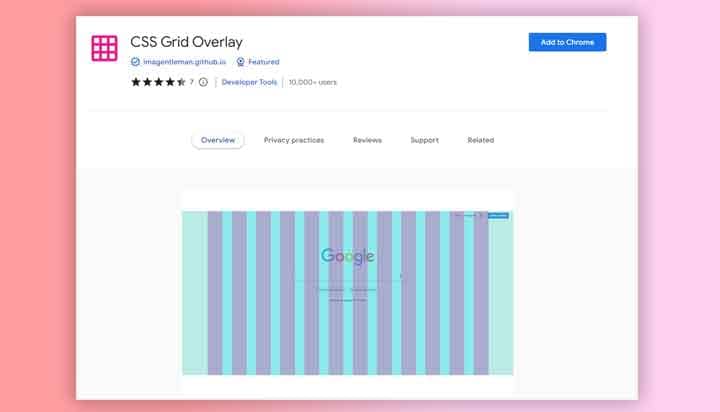Click the 10,000+ users text

click(313, 82)
